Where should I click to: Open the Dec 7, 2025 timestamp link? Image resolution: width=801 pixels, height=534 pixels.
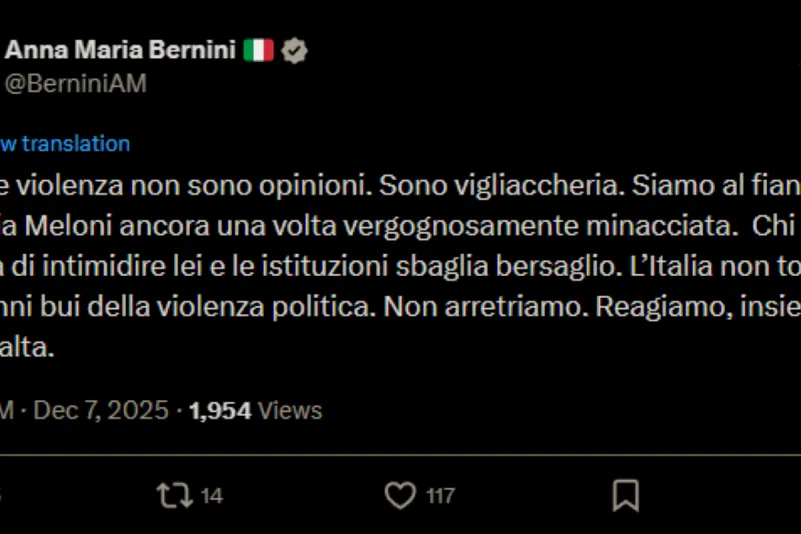(100, 410)
